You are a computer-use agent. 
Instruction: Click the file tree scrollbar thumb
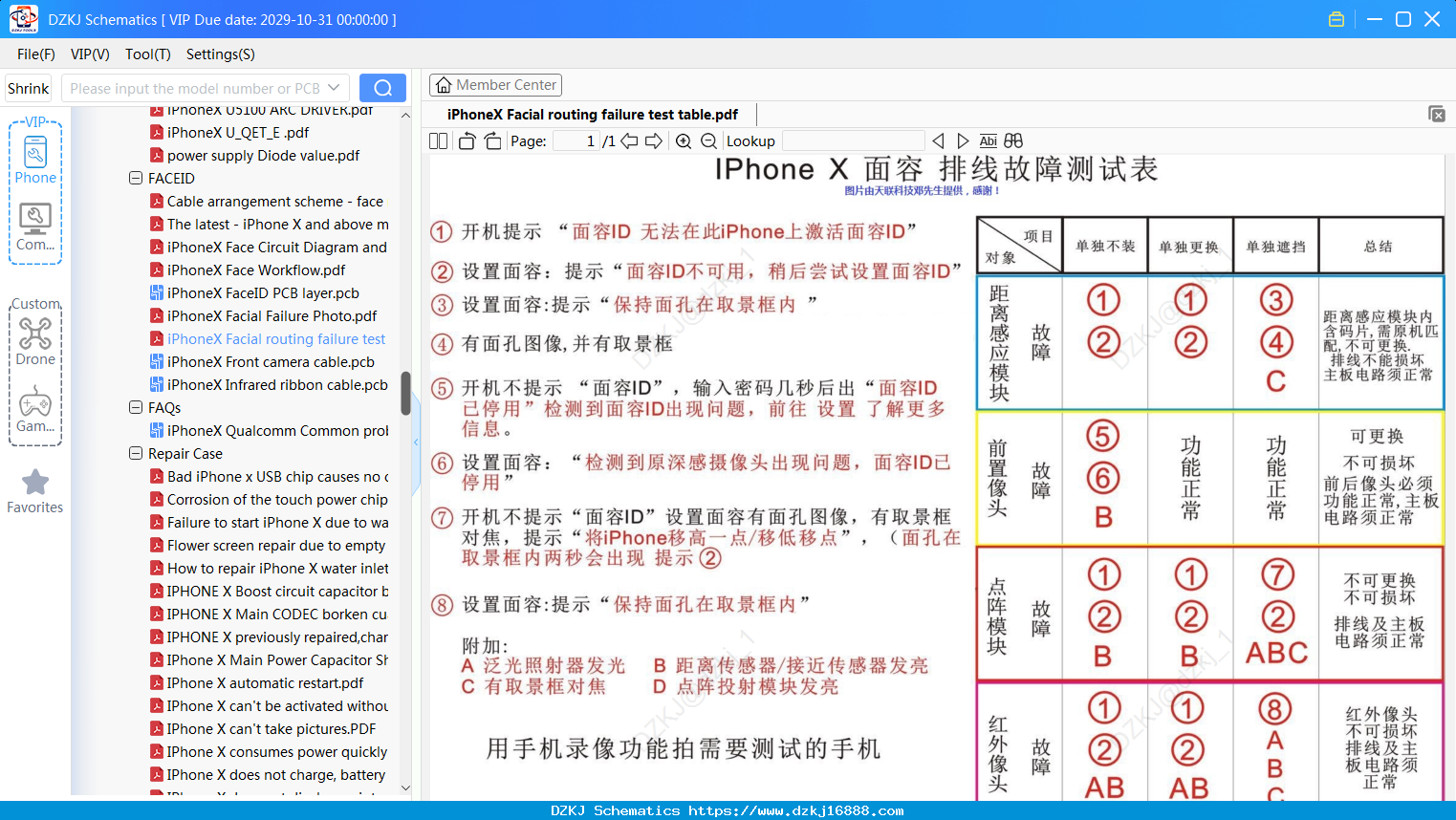click(405, 394)
